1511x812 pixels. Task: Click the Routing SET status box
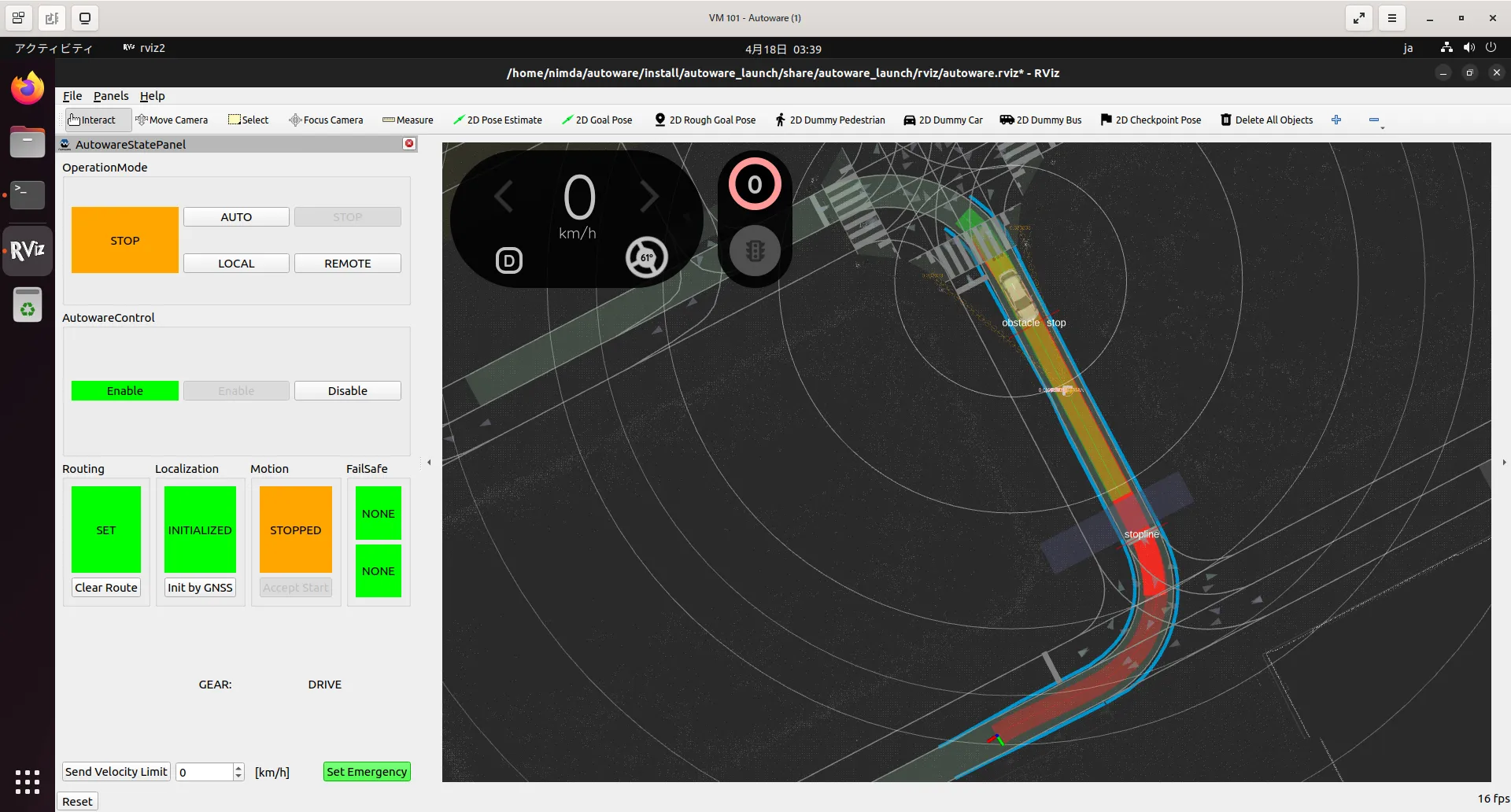pyautogui.click(x=106, y=530)
